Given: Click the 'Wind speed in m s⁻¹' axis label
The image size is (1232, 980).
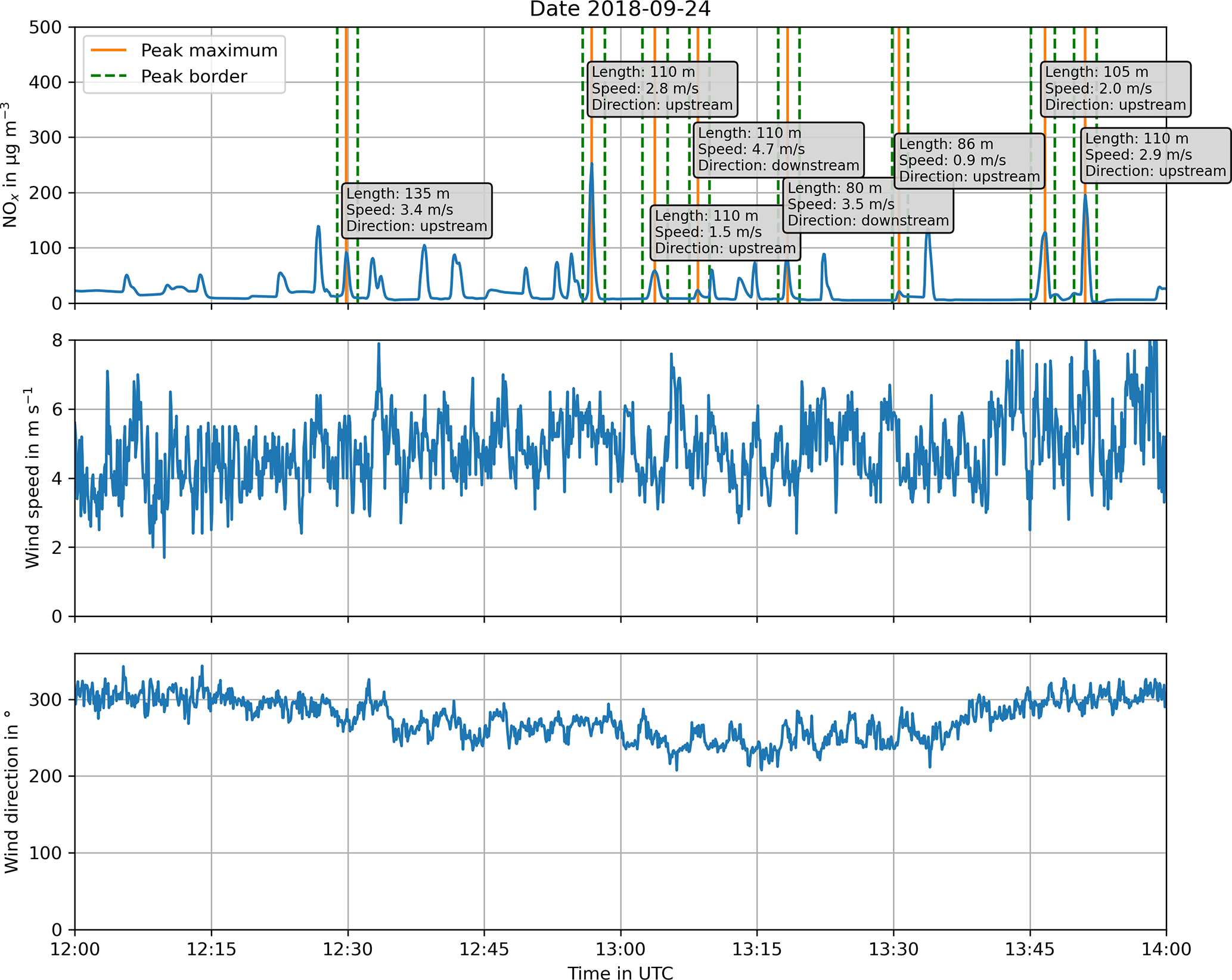Looking at the screenshot, I should 32,478.
